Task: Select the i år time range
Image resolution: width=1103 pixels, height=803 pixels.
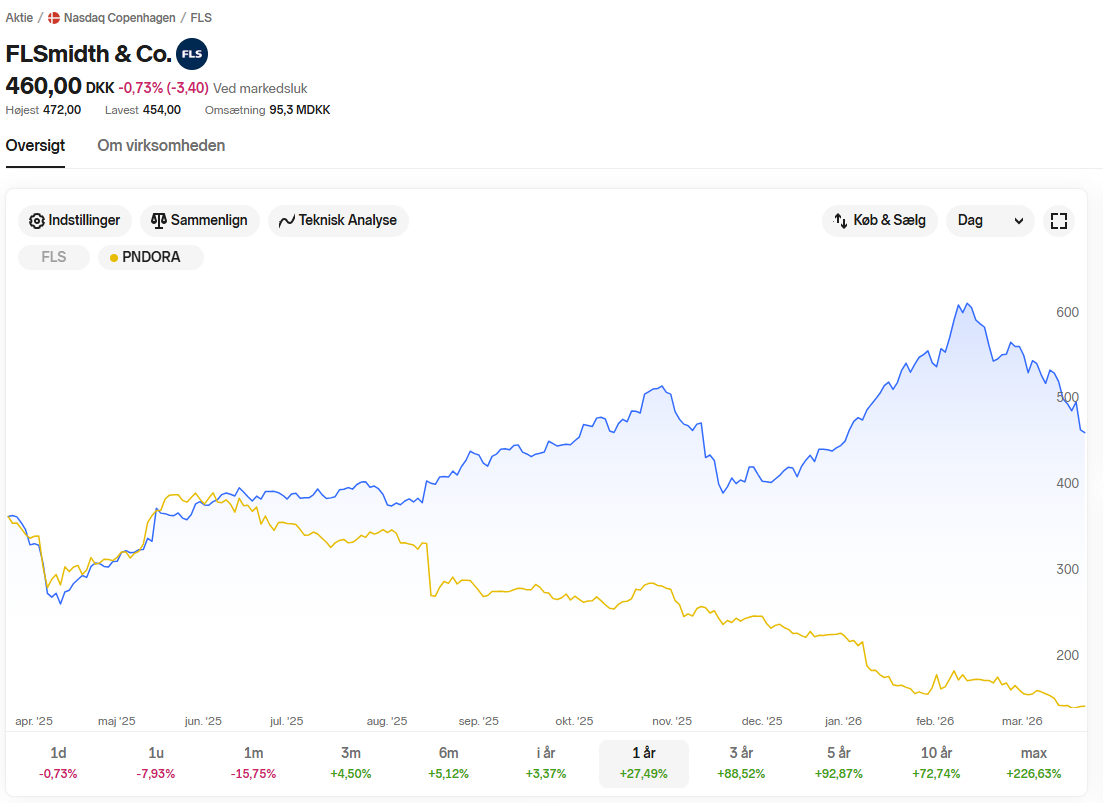Action: 546,763
